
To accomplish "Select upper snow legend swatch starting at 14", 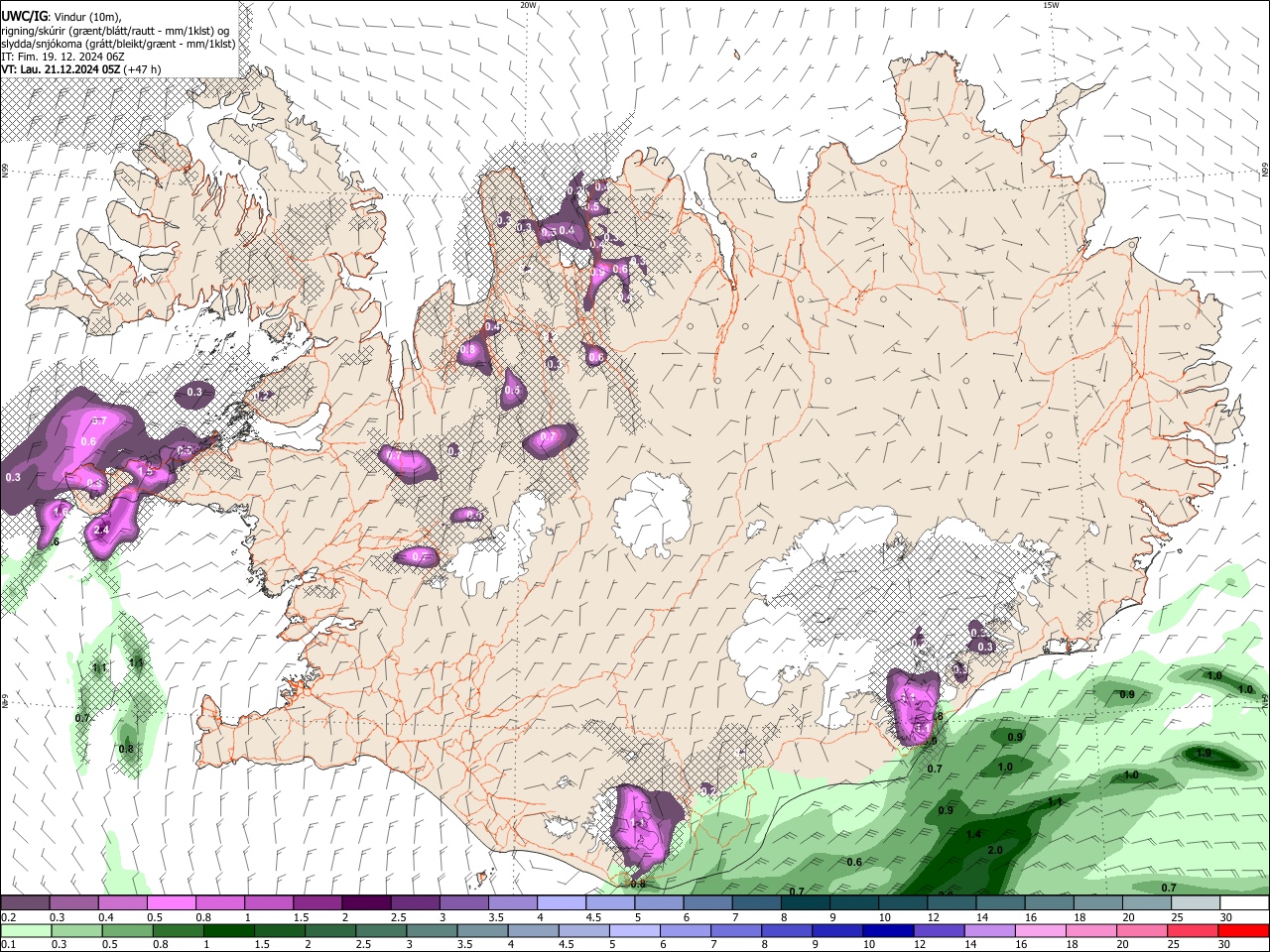I will [x=998, y=903].
